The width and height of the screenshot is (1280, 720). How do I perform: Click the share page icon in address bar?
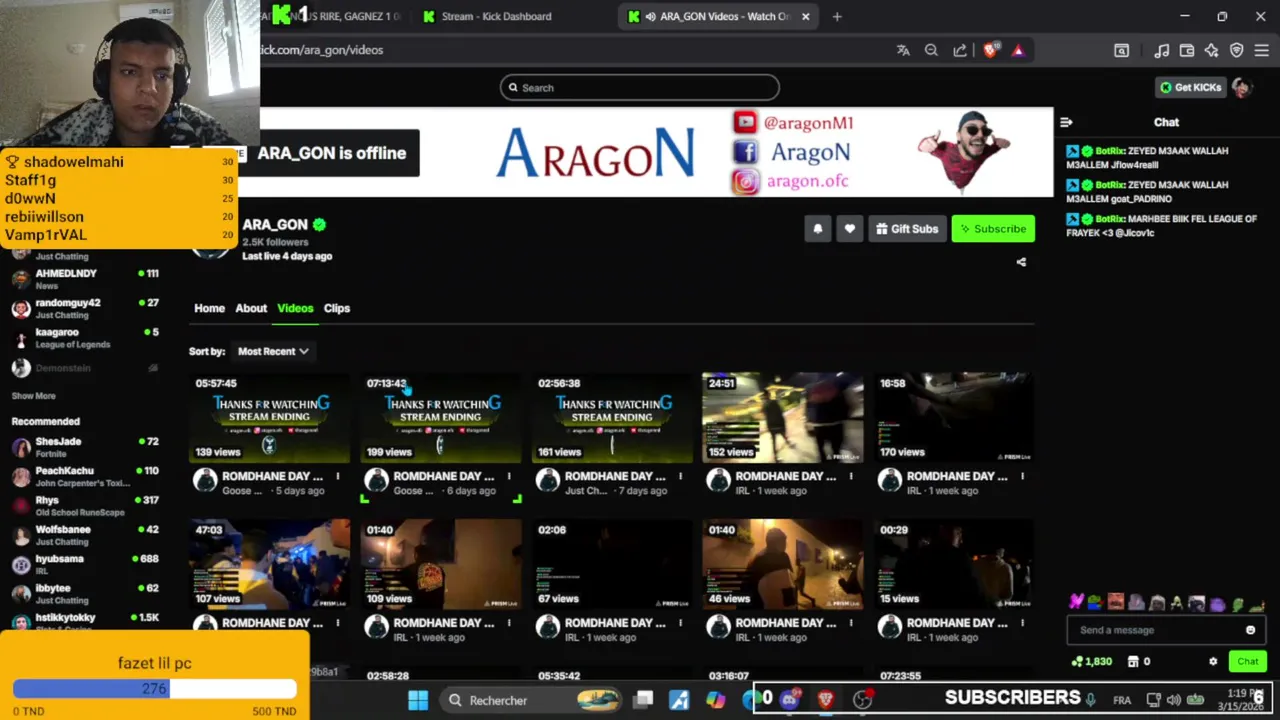[960, 50]
